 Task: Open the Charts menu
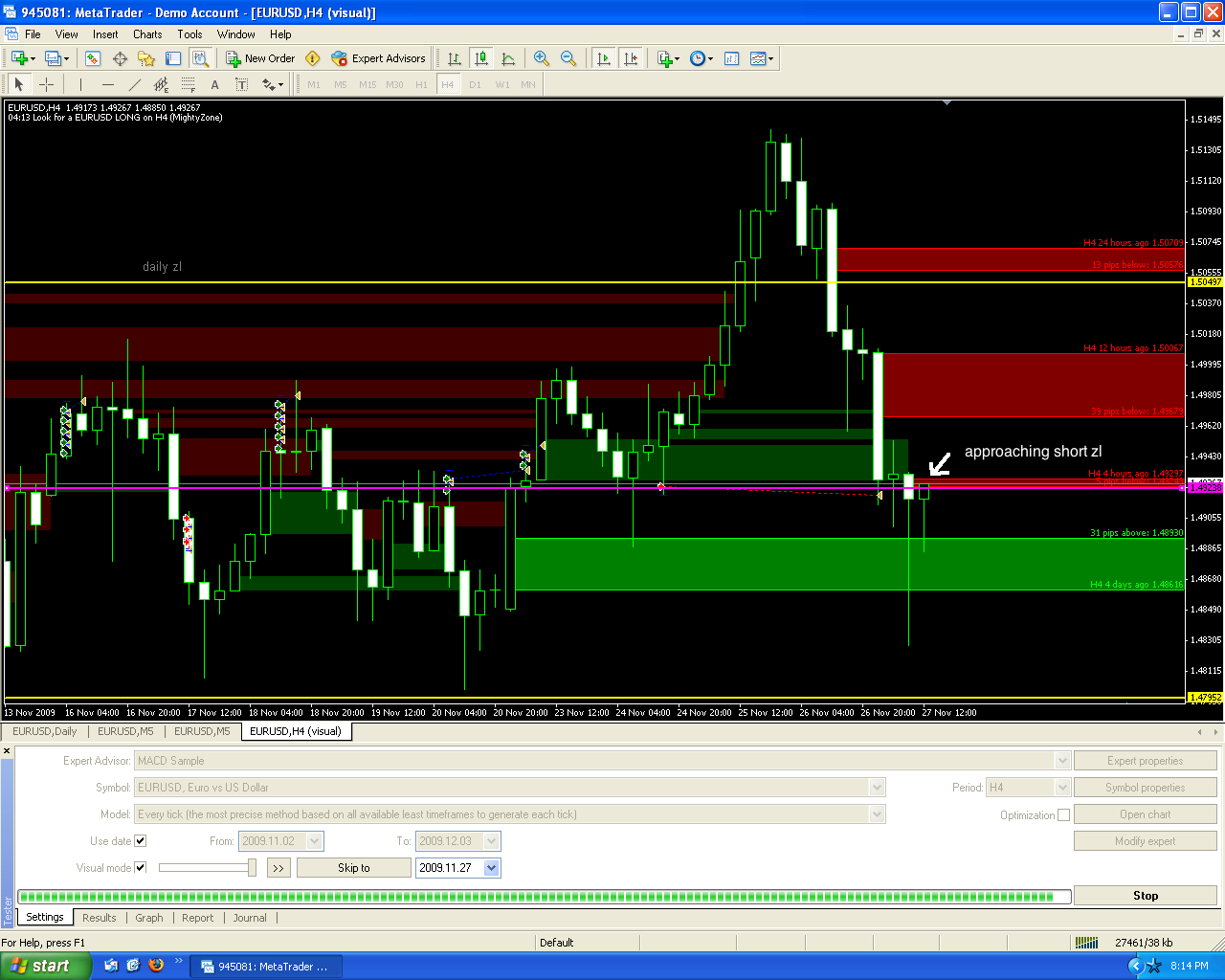tap(147, 34)
